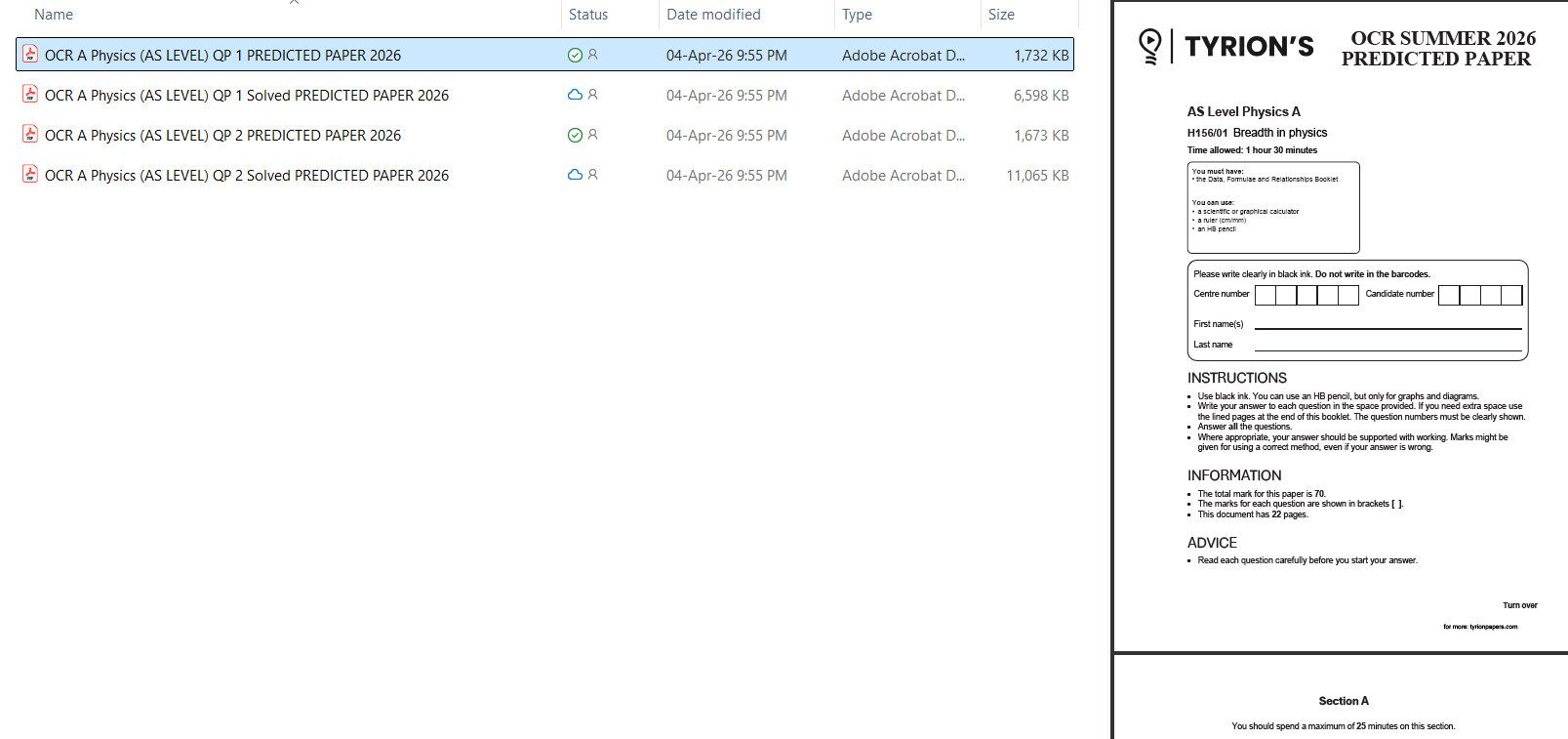Click PDF icon of QP 2 Solved paper
This screenshot has height=739, width=1568.
[30, 175]
